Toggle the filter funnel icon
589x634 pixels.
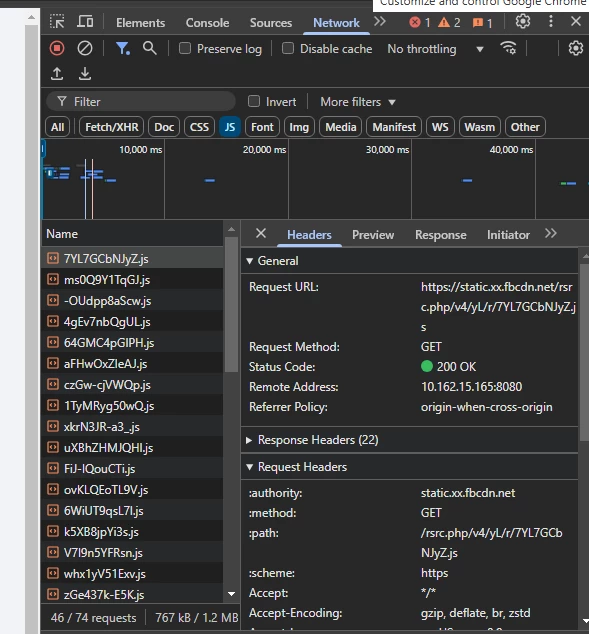click(x=122, y=49)
